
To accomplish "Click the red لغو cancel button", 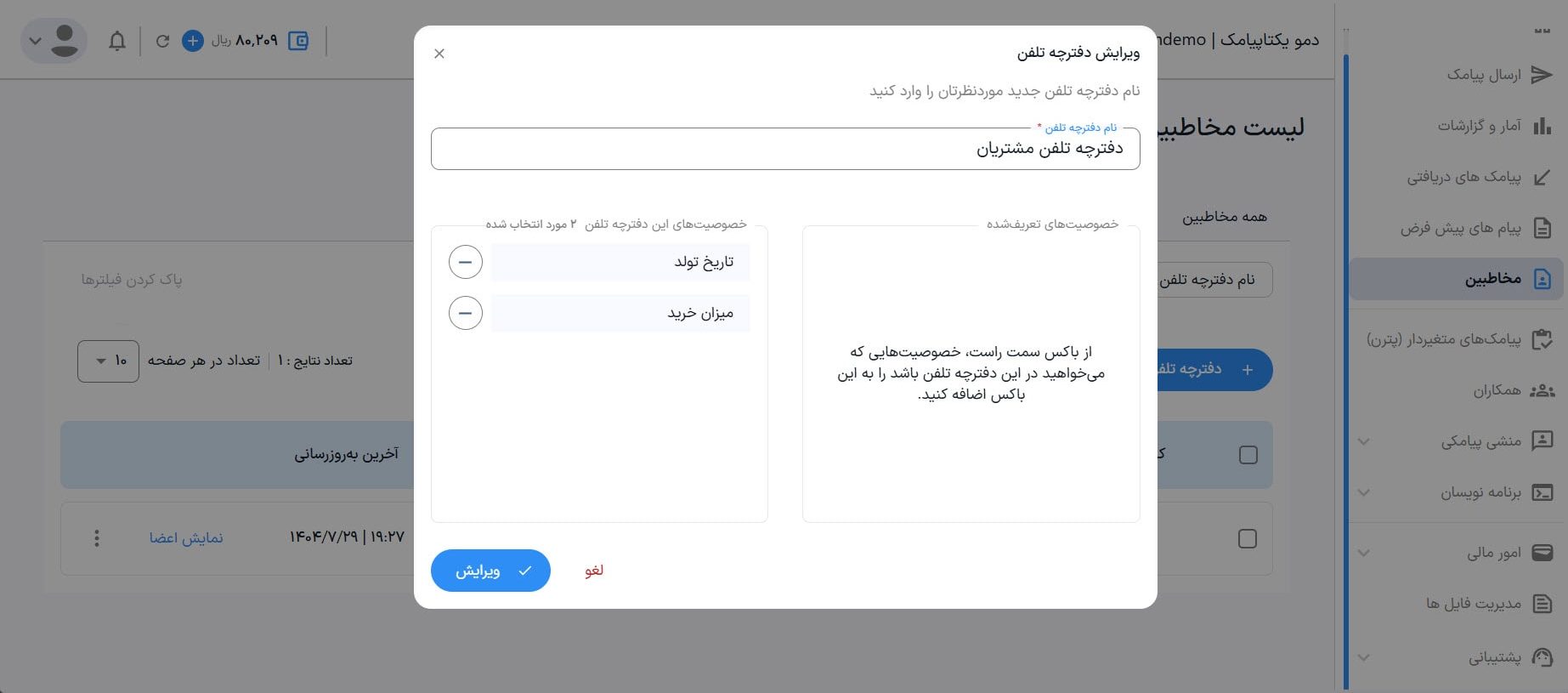I will click(x=594, y=571).
